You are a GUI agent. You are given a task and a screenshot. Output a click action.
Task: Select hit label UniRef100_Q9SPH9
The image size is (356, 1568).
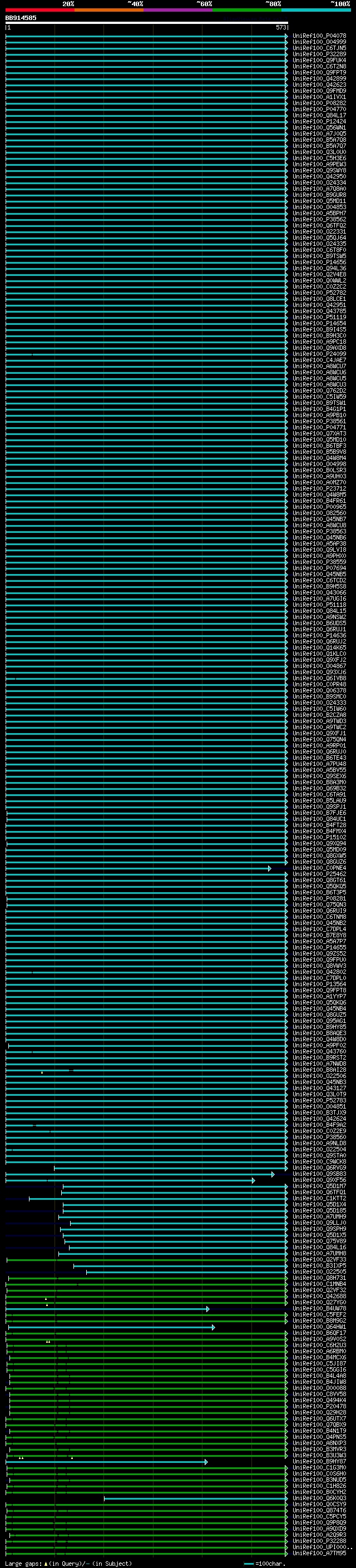319,1228
